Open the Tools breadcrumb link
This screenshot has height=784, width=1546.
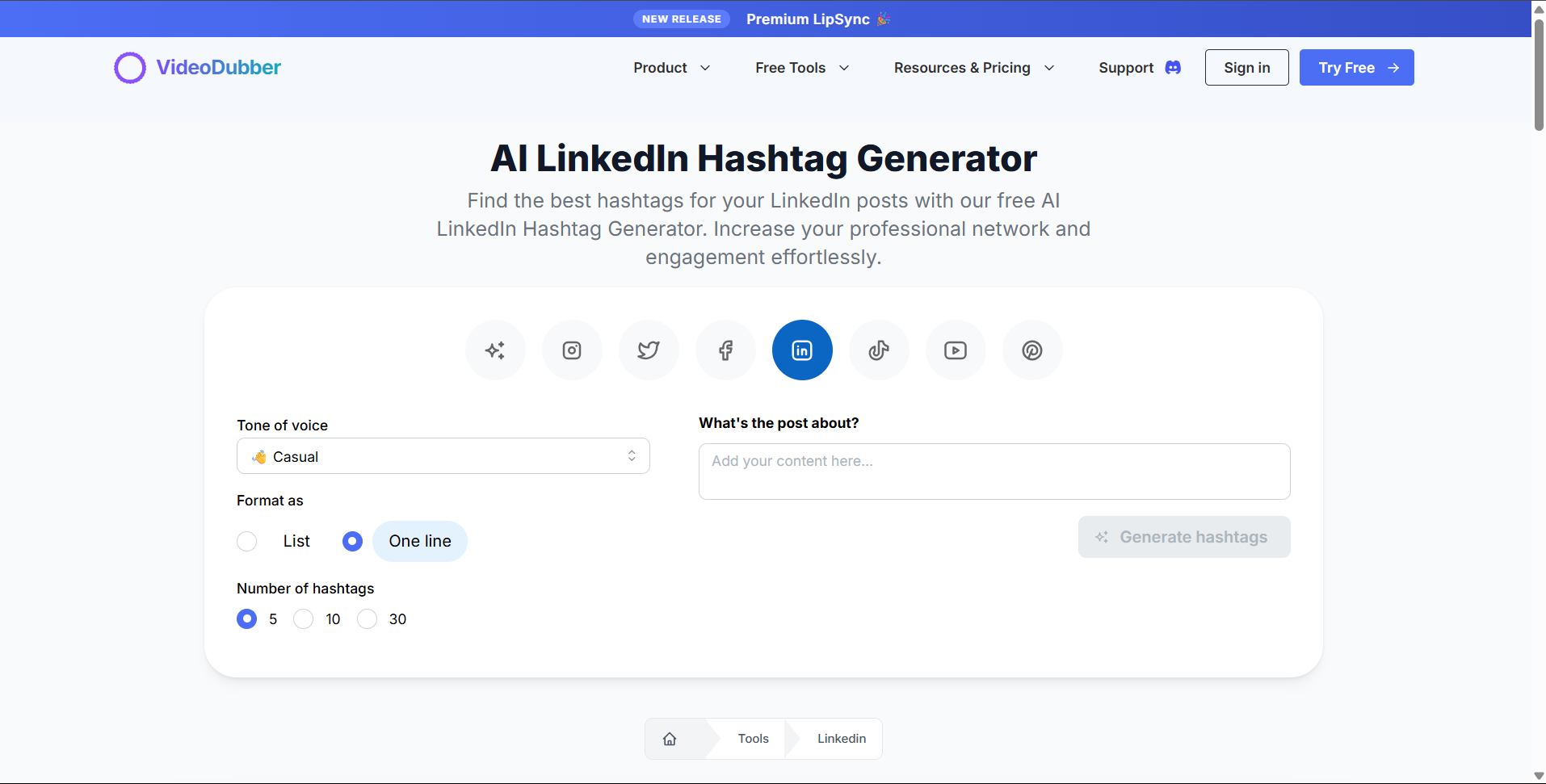pos(753,739)
